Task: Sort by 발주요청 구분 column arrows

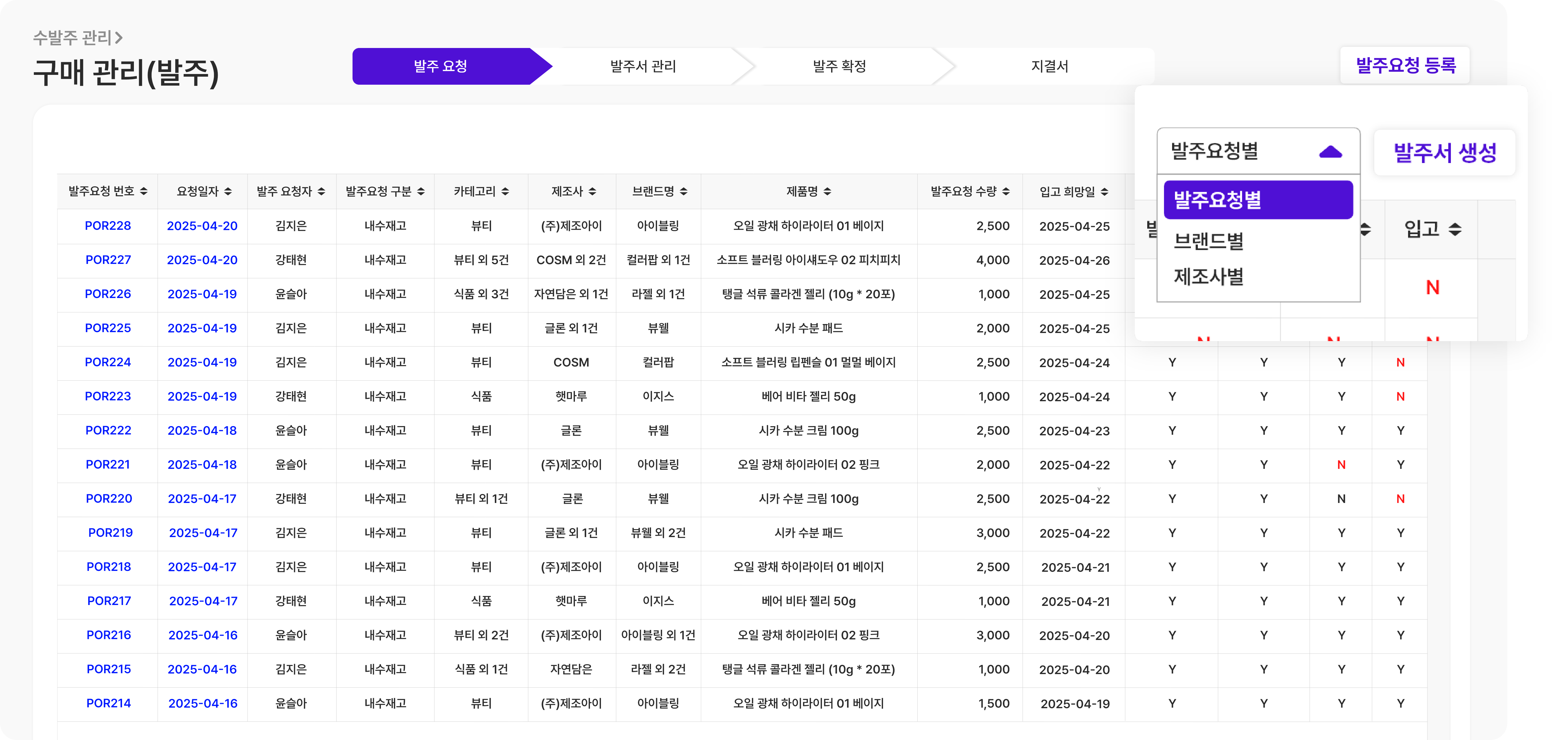Action: pos(420,192)
